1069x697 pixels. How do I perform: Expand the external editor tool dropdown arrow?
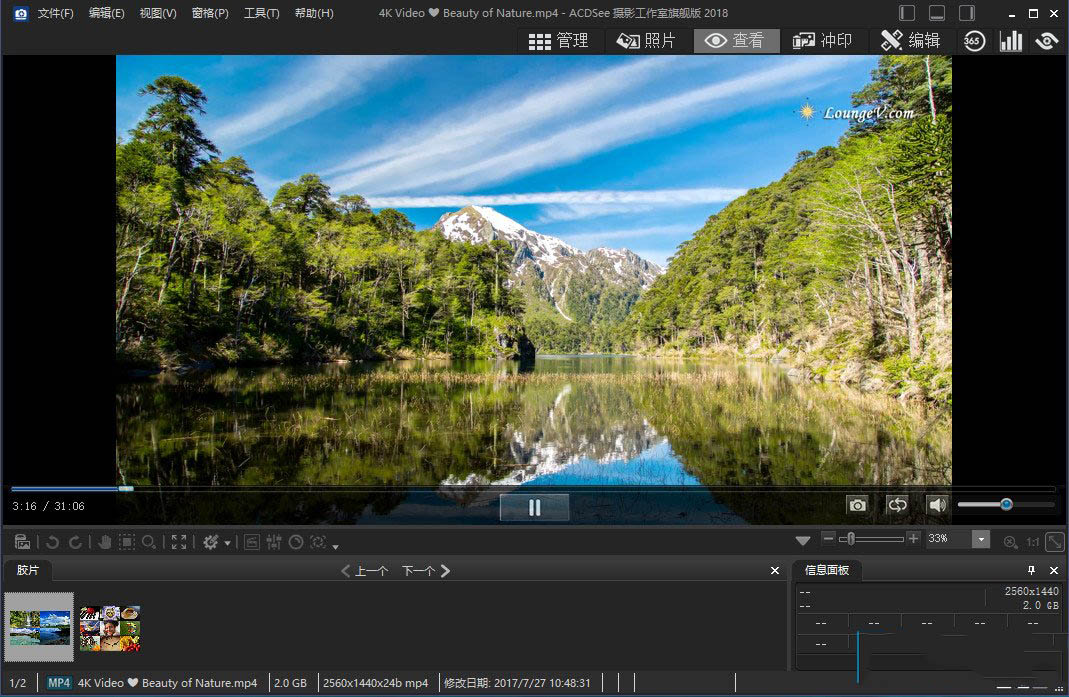(x=228, y=543)
